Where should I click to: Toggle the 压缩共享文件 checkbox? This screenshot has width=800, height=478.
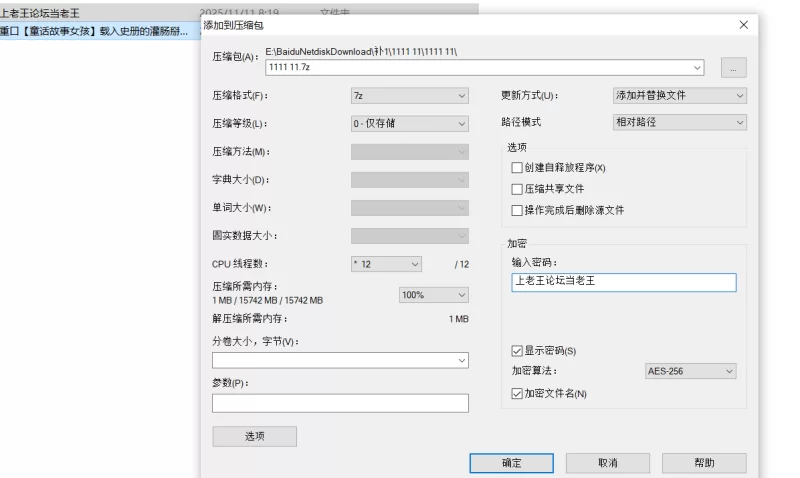[x=517, y=189]
